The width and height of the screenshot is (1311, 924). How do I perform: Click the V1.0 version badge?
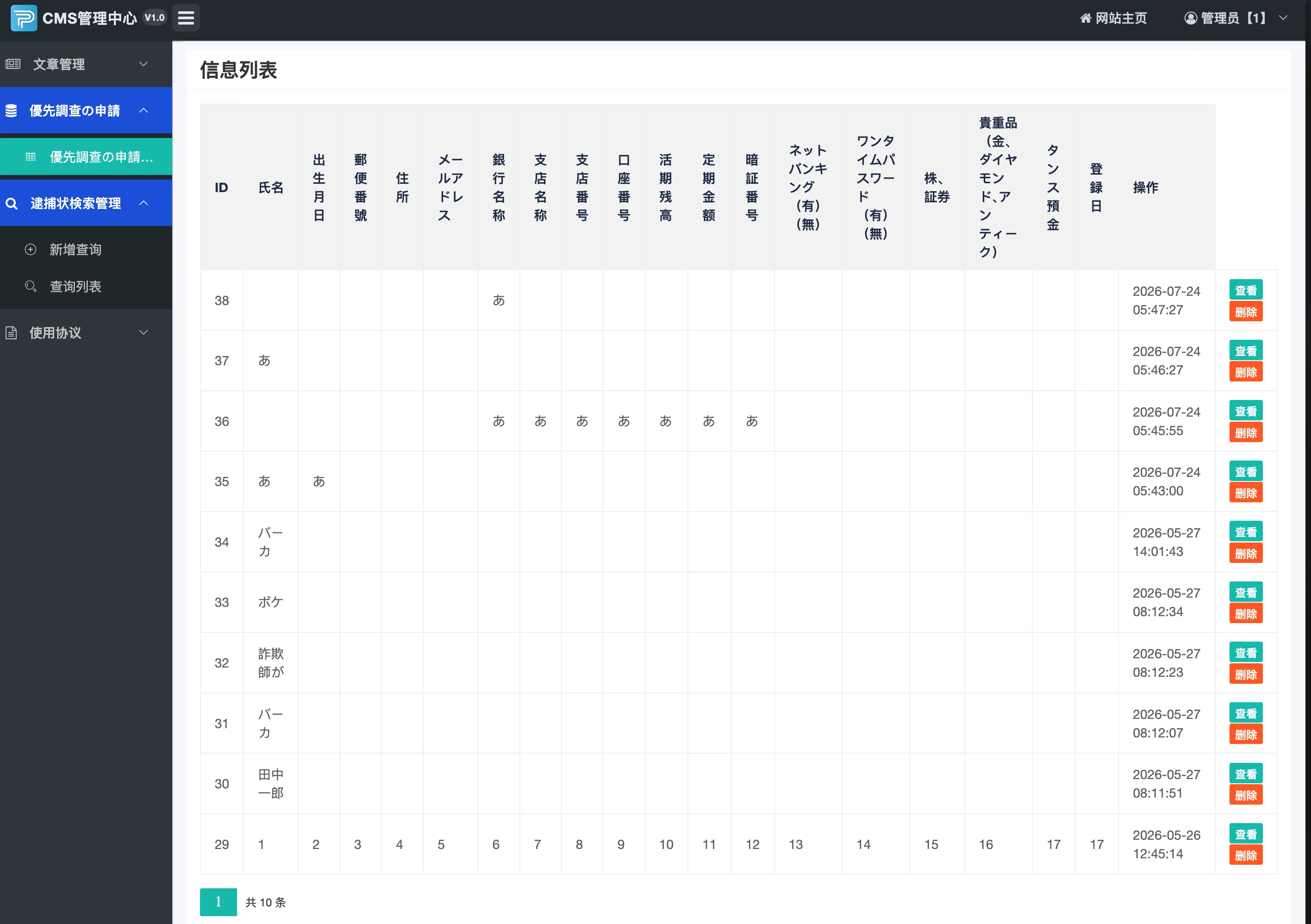pos(154,18)
